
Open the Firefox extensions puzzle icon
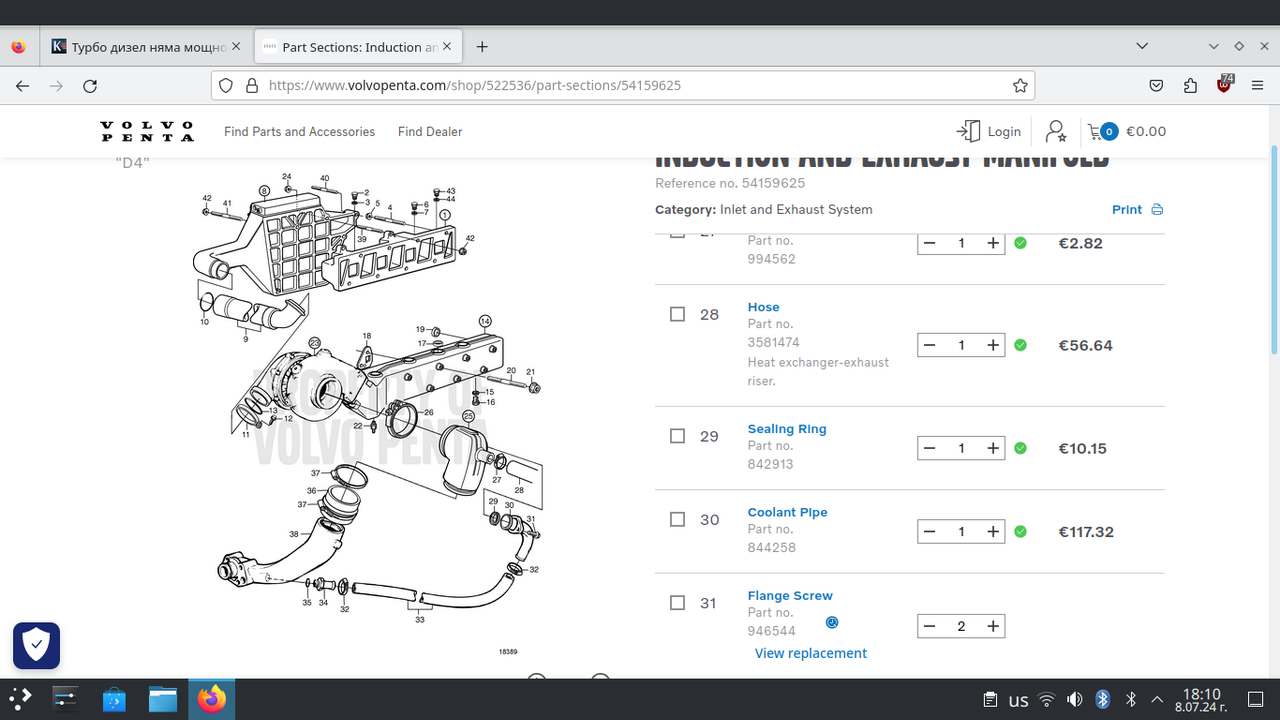pyautogui.click(x=1190, y=86)
